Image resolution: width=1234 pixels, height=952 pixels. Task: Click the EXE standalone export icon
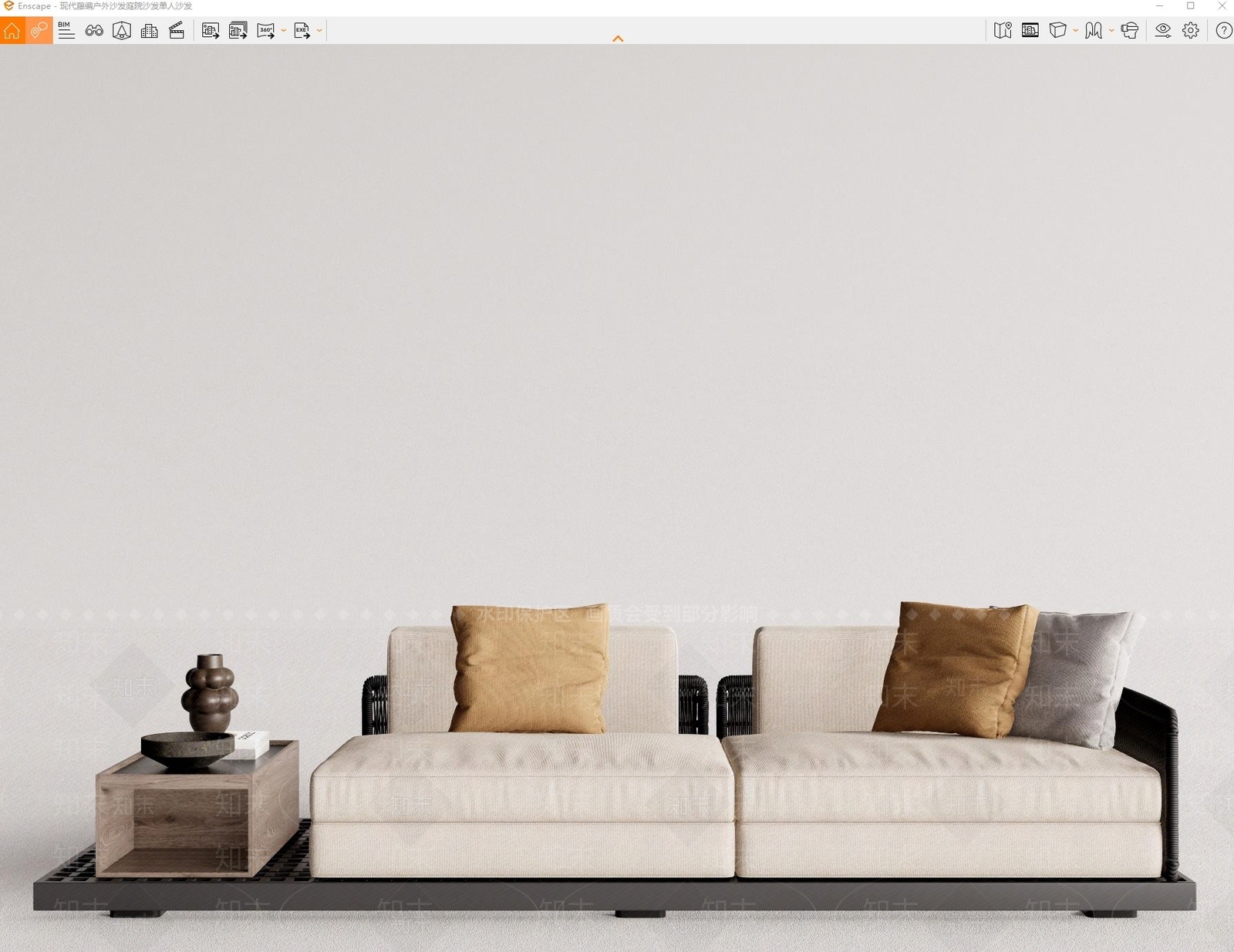pos(302,31)
